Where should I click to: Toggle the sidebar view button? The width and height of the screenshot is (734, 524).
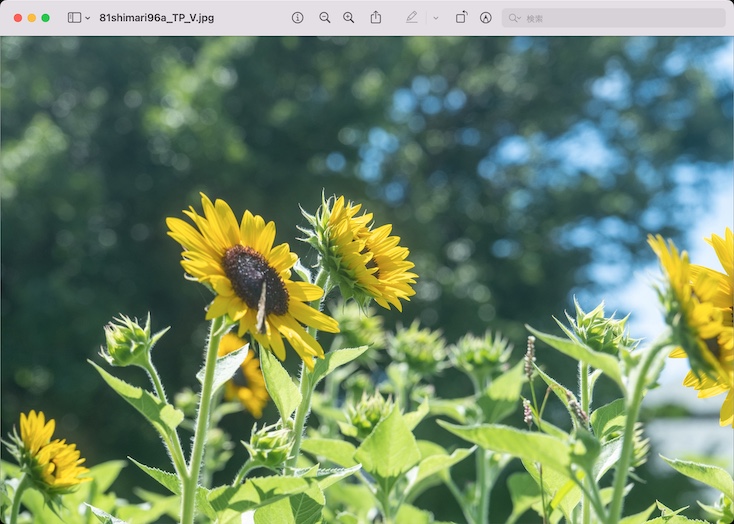(x=74, y=18)
